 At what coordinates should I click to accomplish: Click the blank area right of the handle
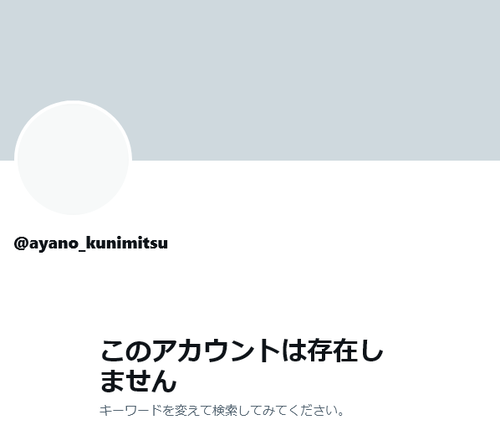(333, 243)
